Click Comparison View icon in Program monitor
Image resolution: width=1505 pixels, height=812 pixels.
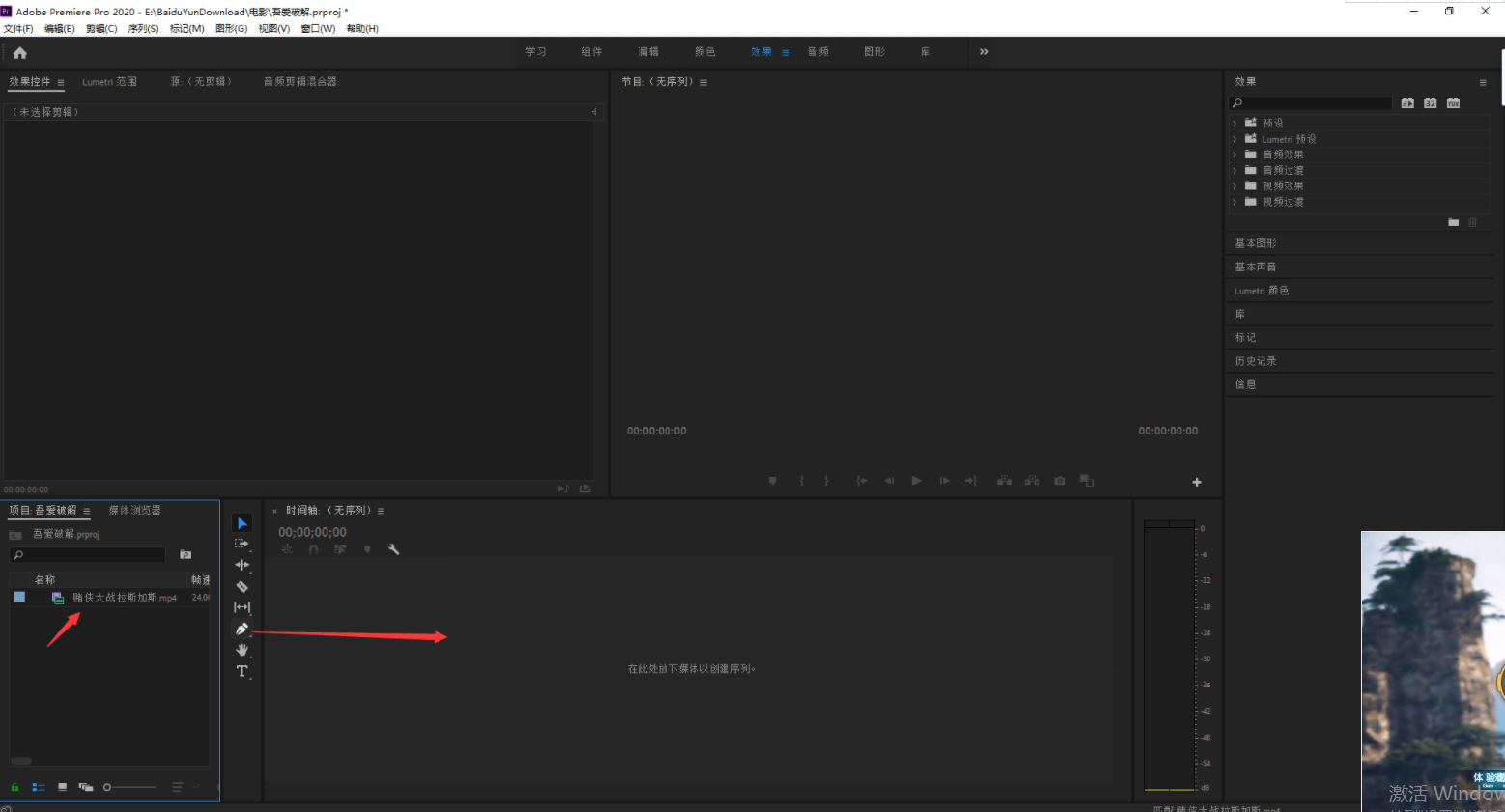pyautogui.click(x=1087, y=481)
